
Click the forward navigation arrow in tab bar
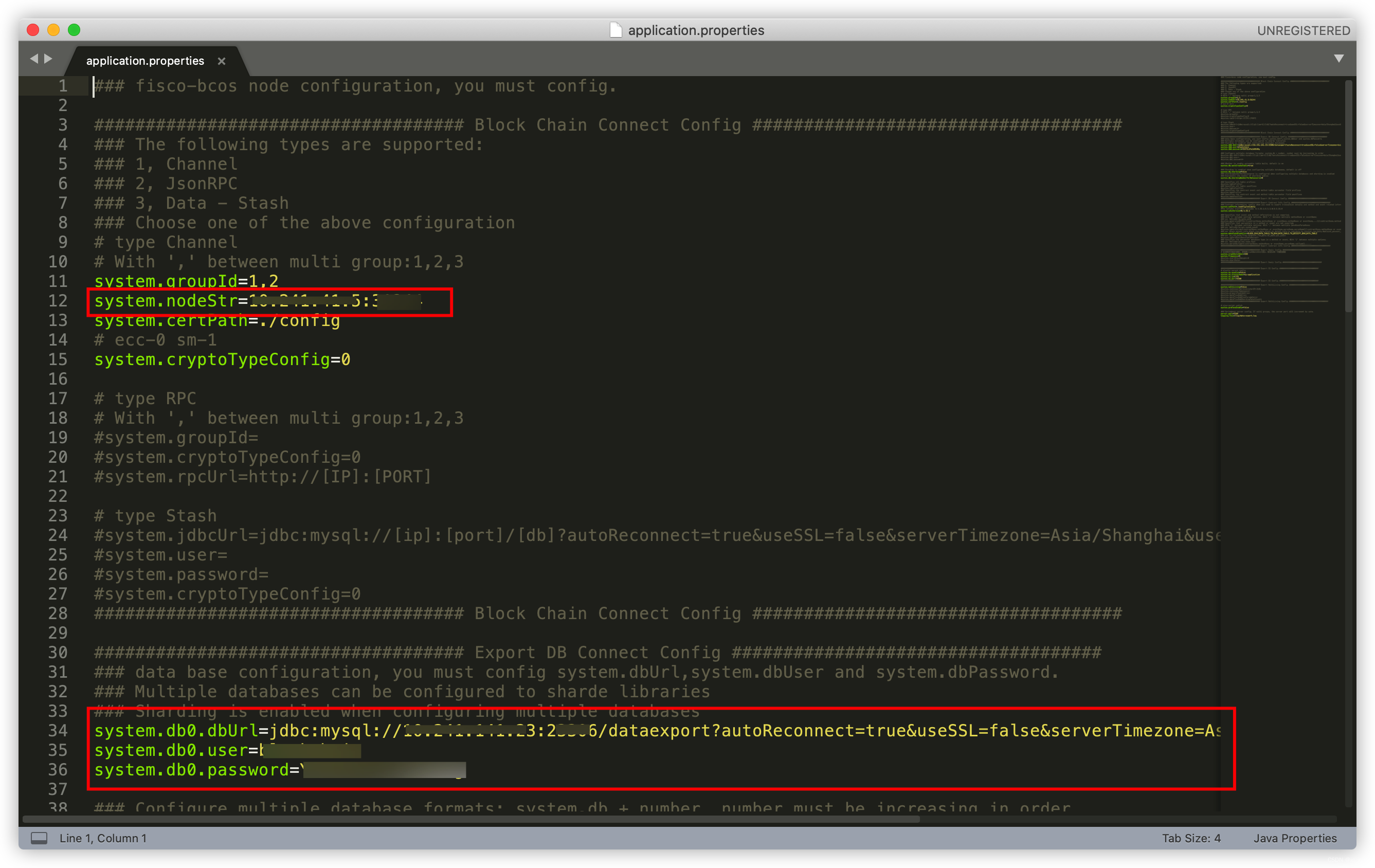click(48, 59)
